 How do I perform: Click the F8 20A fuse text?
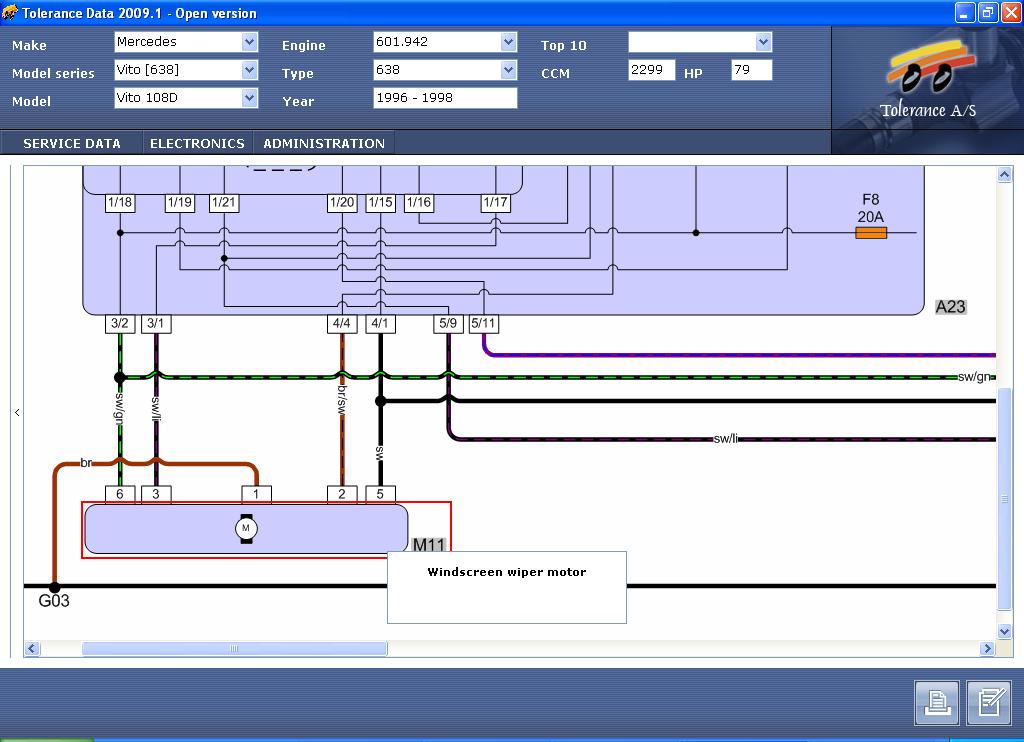(871, 208)
